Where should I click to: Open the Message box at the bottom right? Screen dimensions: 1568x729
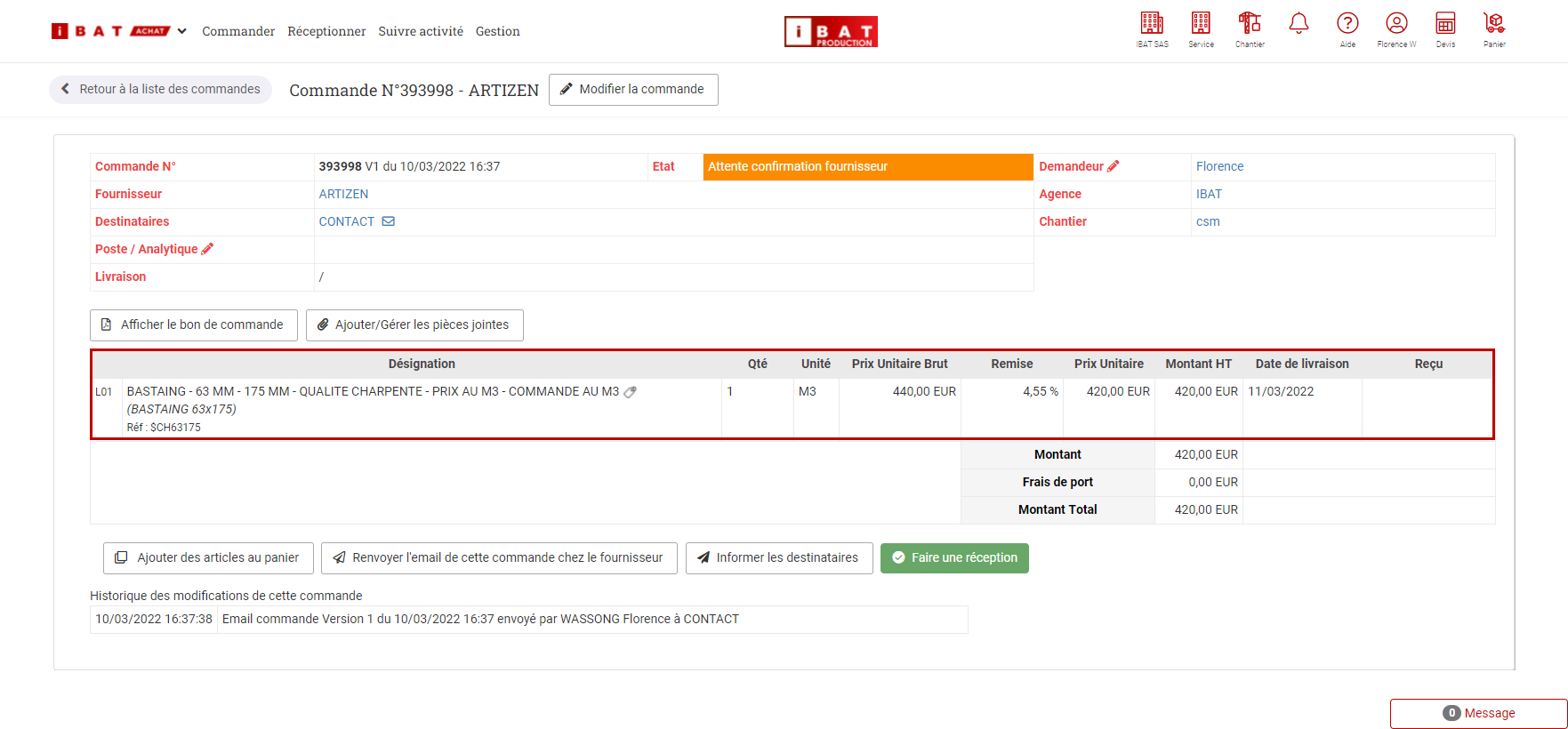(x=1478, y=713)
